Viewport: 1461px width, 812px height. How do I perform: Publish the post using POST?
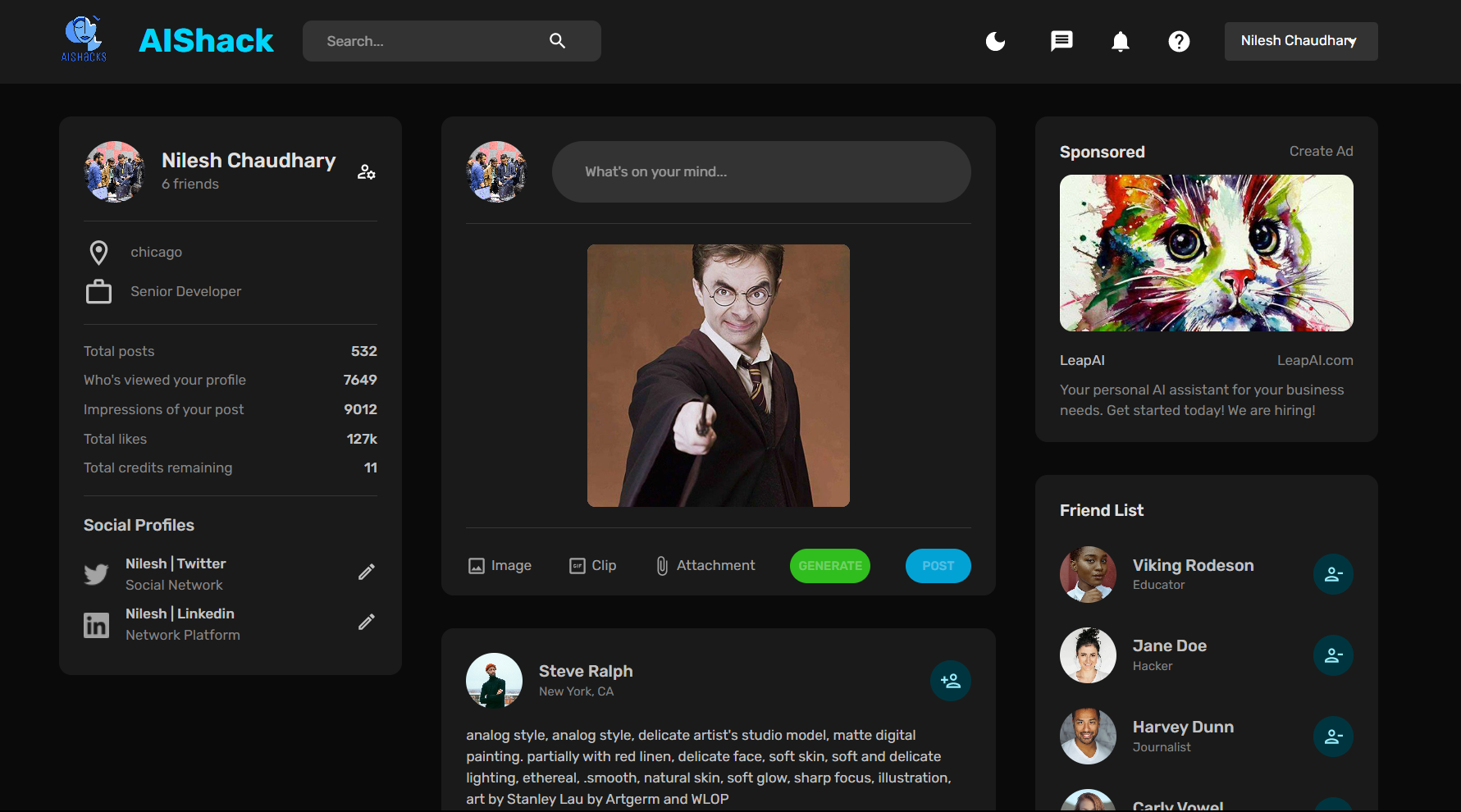pos(938,565)
